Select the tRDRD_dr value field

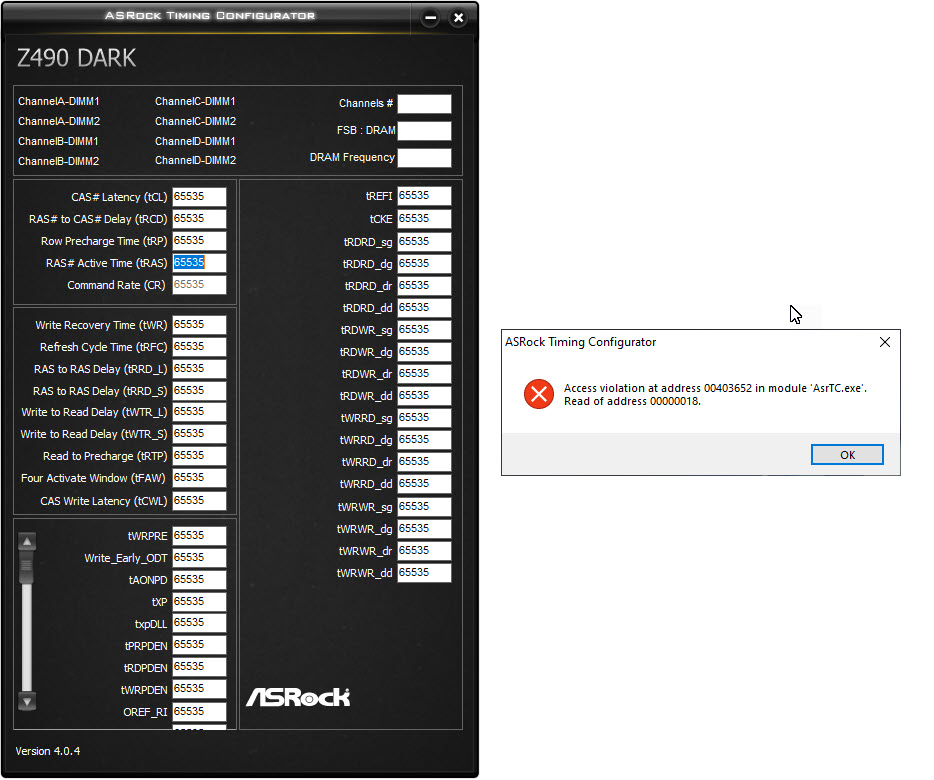pyautogui.click(x=424, y=285)
